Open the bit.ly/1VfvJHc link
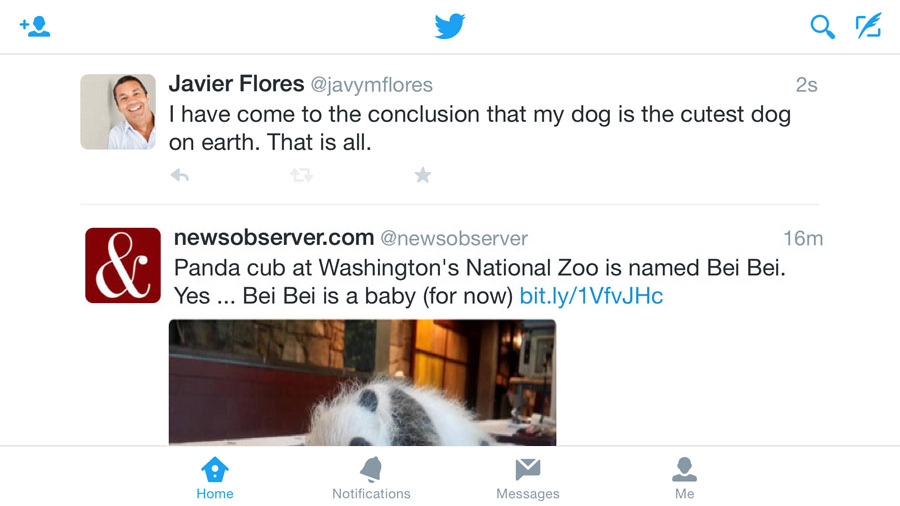 click(591, 296)
